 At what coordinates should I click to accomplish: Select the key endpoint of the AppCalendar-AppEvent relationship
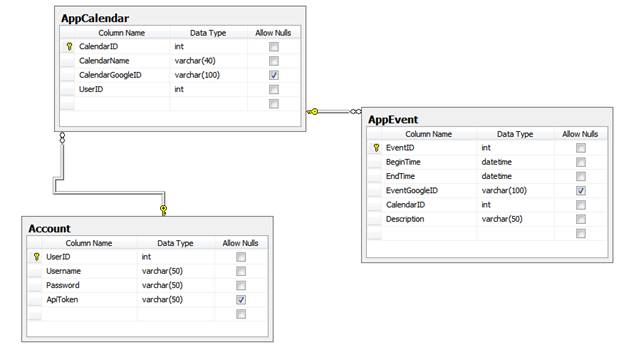[313, 112]
